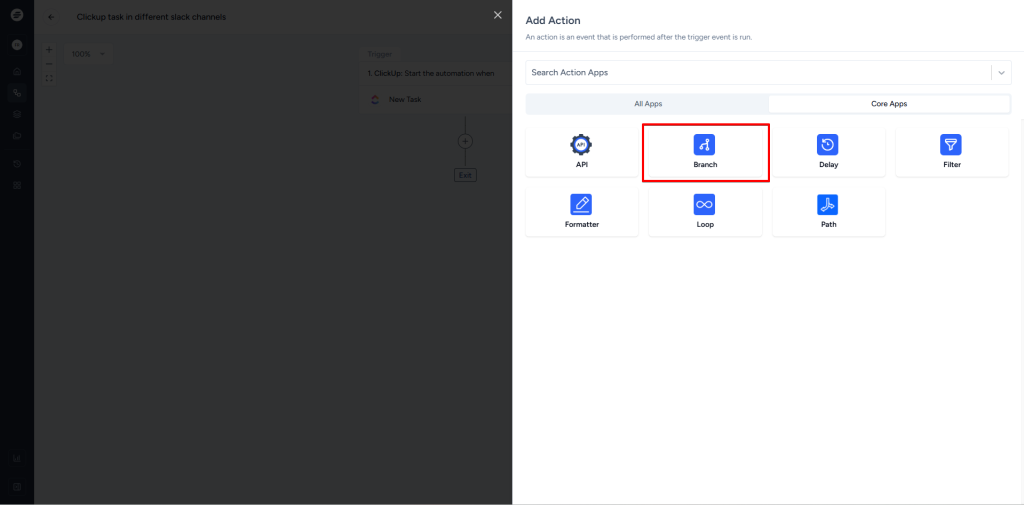Select the API core app

(x=581, y=151)
